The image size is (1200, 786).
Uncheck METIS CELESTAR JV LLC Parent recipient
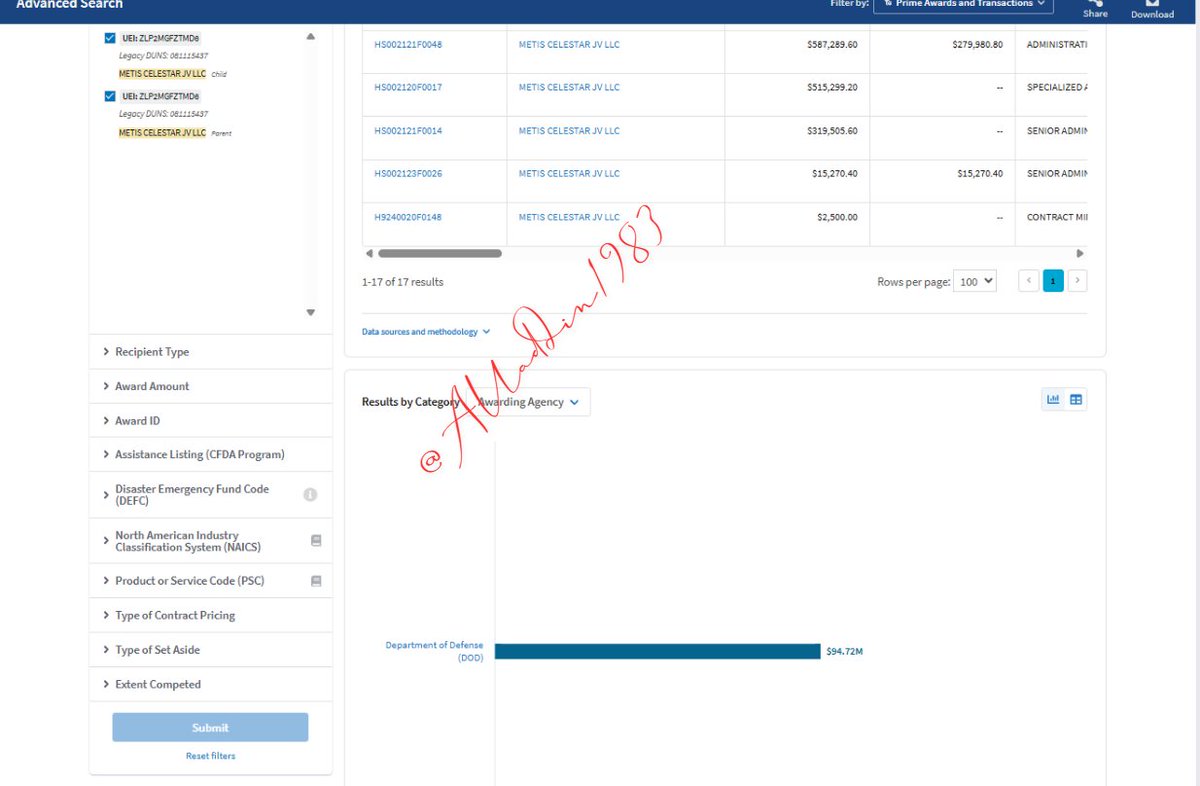tap(110, 96)
